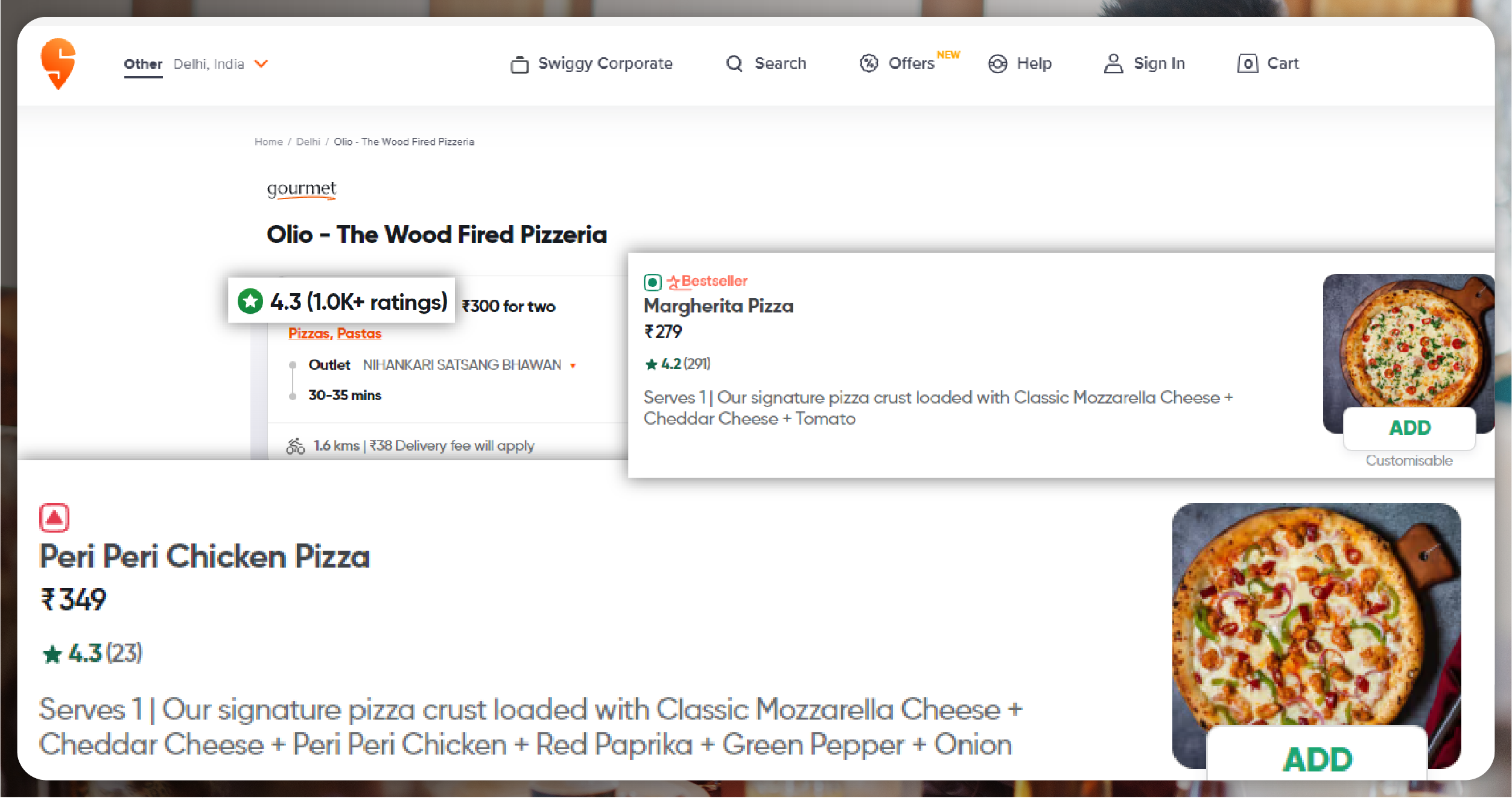Viewport: 1512px width, 798px height.
Task: Click the Help lifebuoy icon
Action: pos(997,63)
